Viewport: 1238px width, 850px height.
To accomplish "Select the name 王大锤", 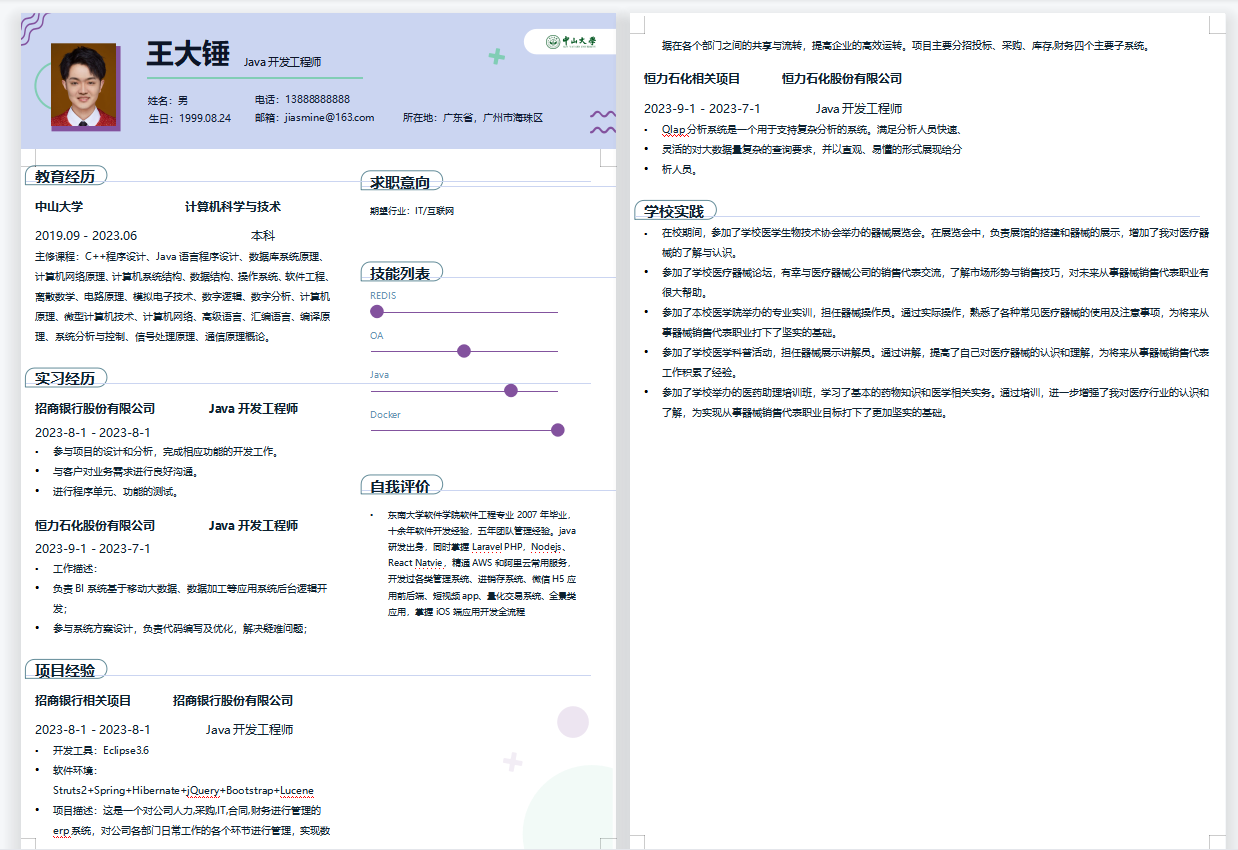I will [x=188, y=54].
